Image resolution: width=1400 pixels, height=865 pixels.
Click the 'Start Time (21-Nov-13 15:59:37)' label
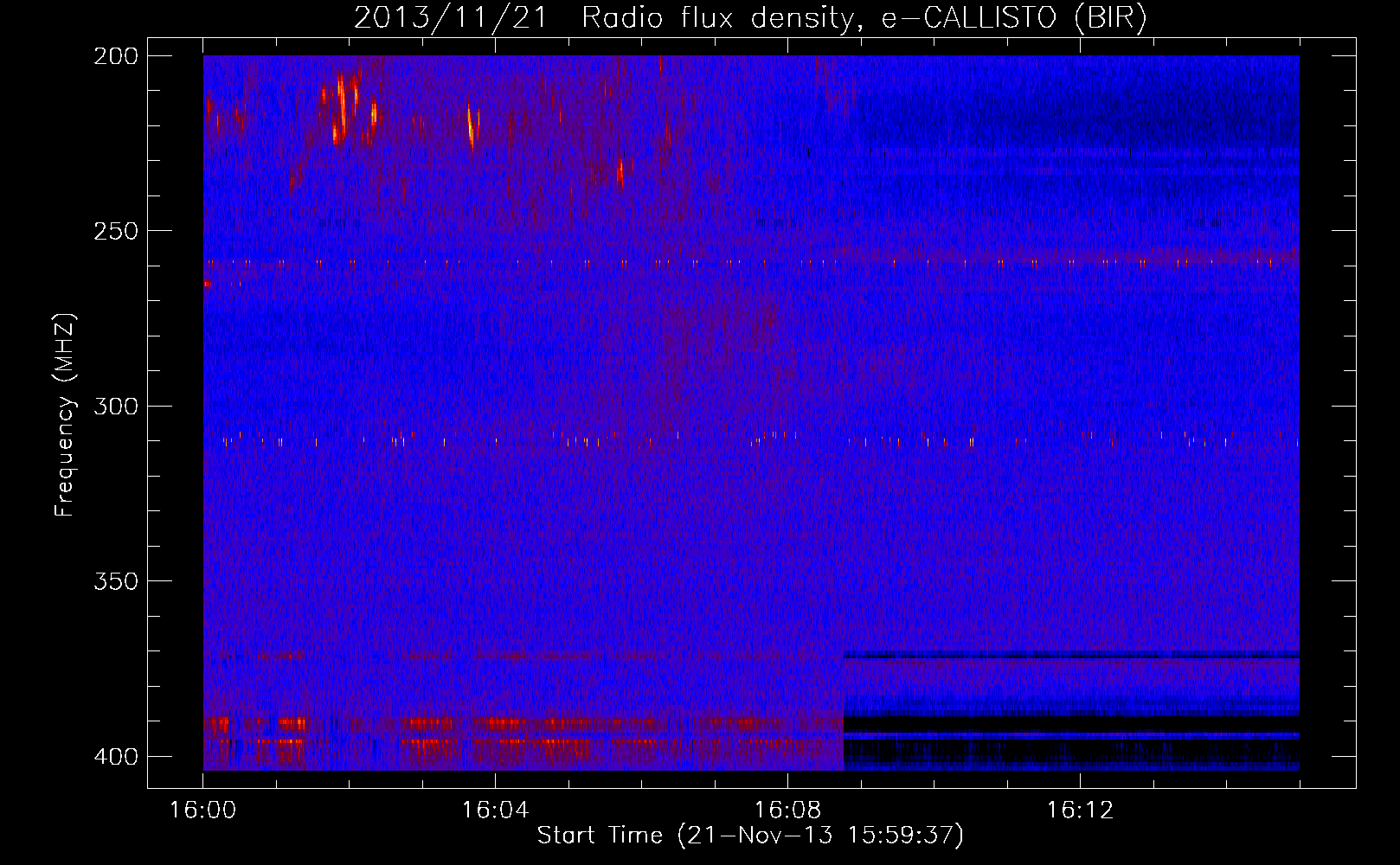(x=750, y=836)
